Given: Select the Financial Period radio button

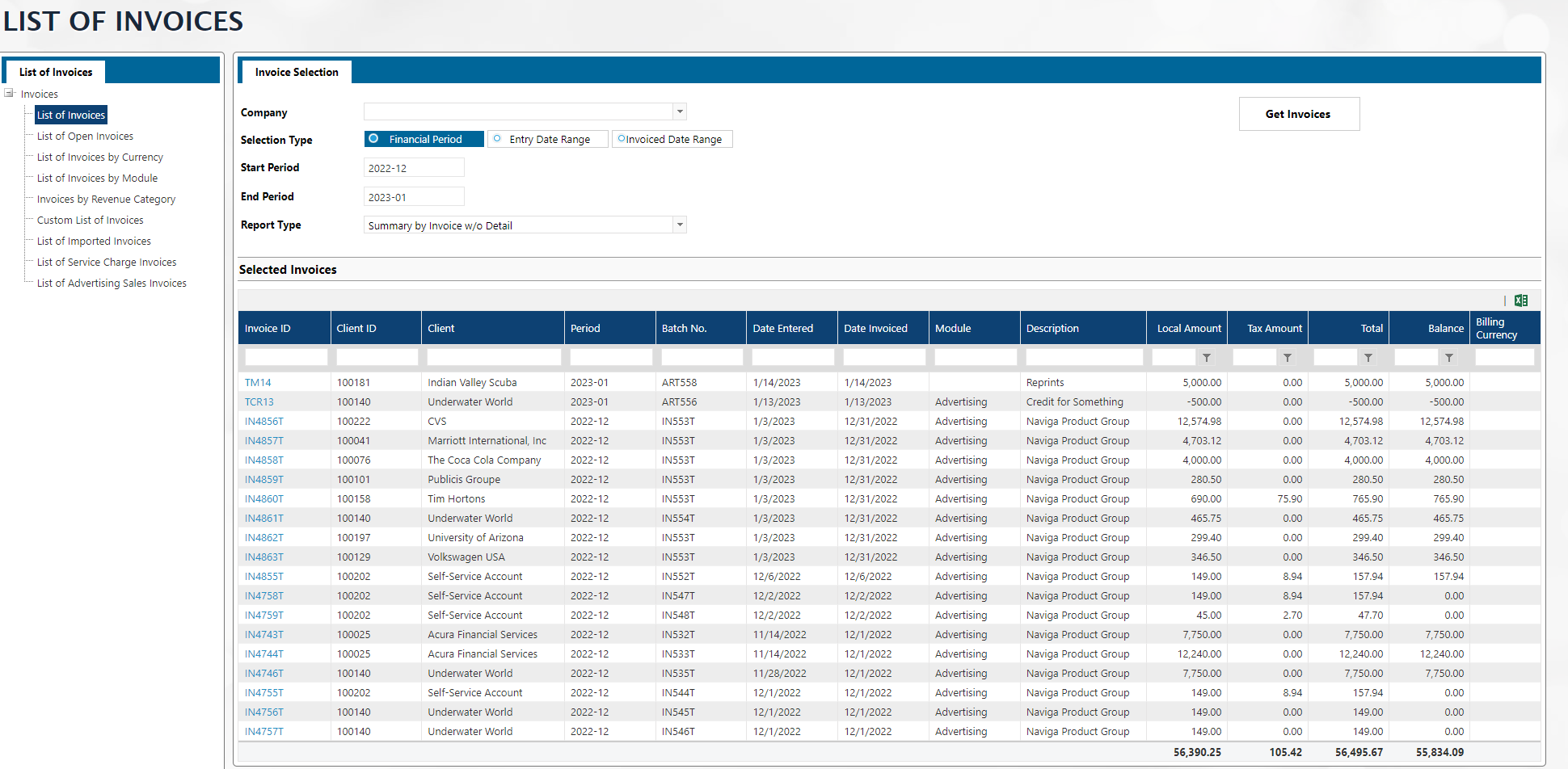Looking at the screenshot, I should [x=374, y=139].
